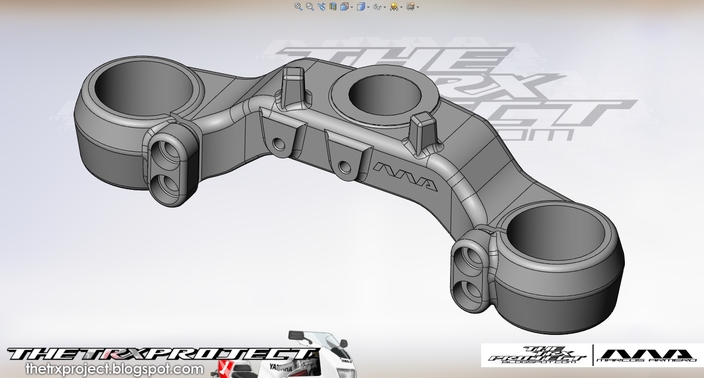The height and width of the screenshot is (378, 704).
Task: Click the Zoom to Fit icon
Action: tap(298, 6)
